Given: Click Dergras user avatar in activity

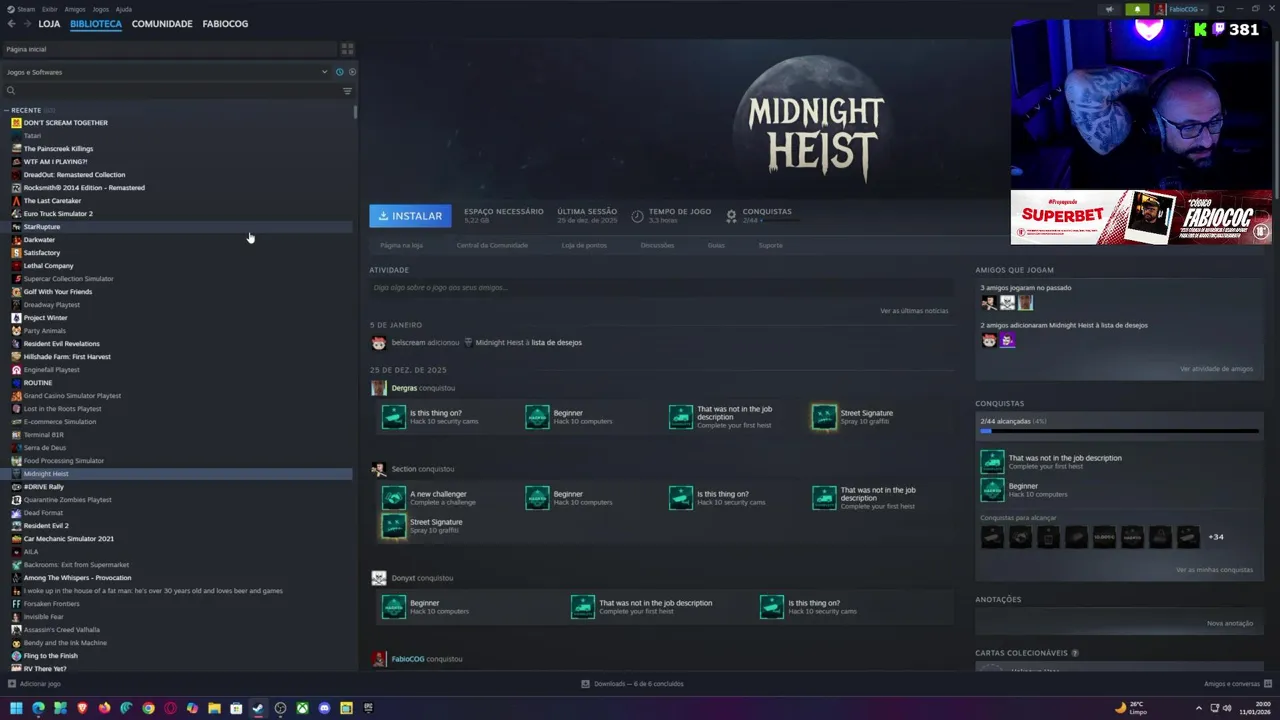Looking at the screenshot, I should pos(379,388).
